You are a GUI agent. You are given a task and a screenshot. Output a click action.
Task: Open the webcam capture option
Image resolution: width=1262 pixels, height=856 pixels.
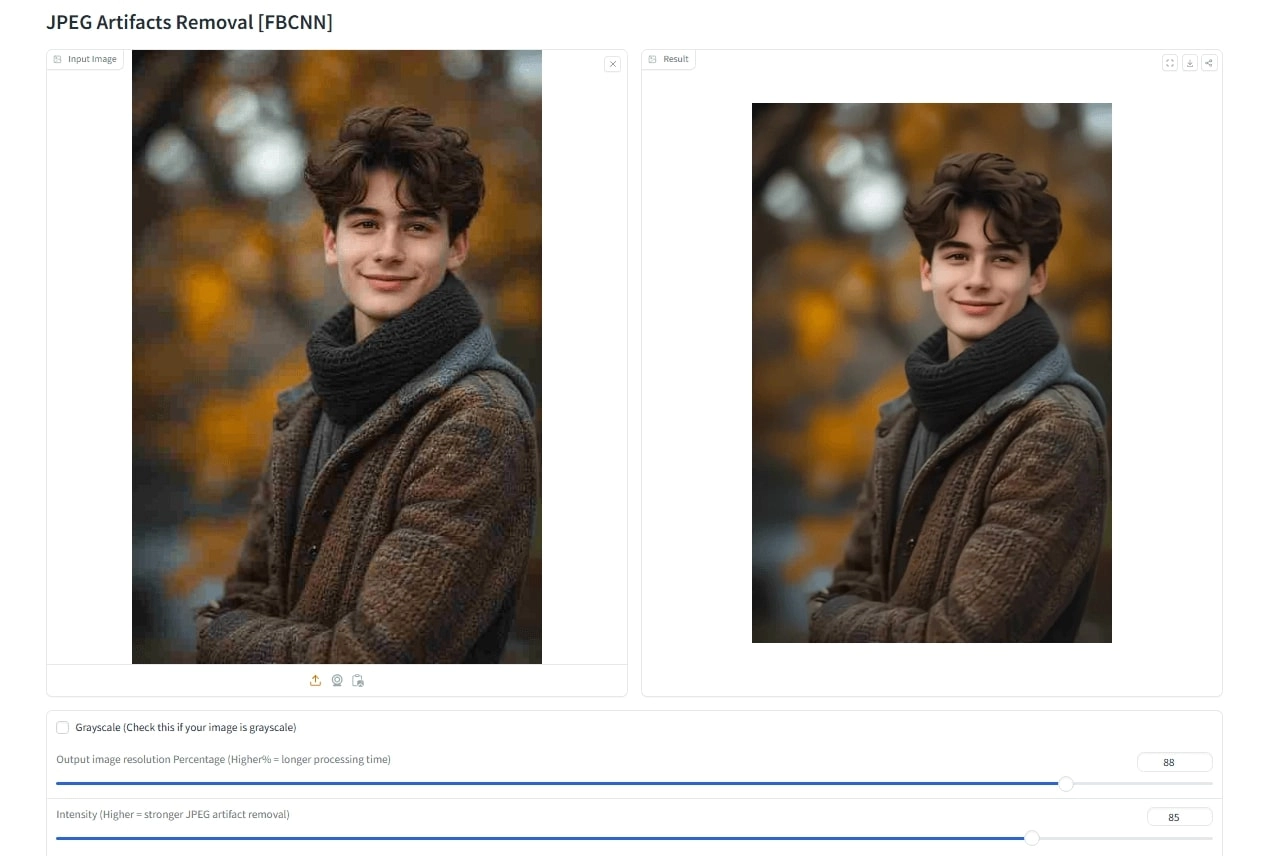pyautogui.click(x=337, y=680)
